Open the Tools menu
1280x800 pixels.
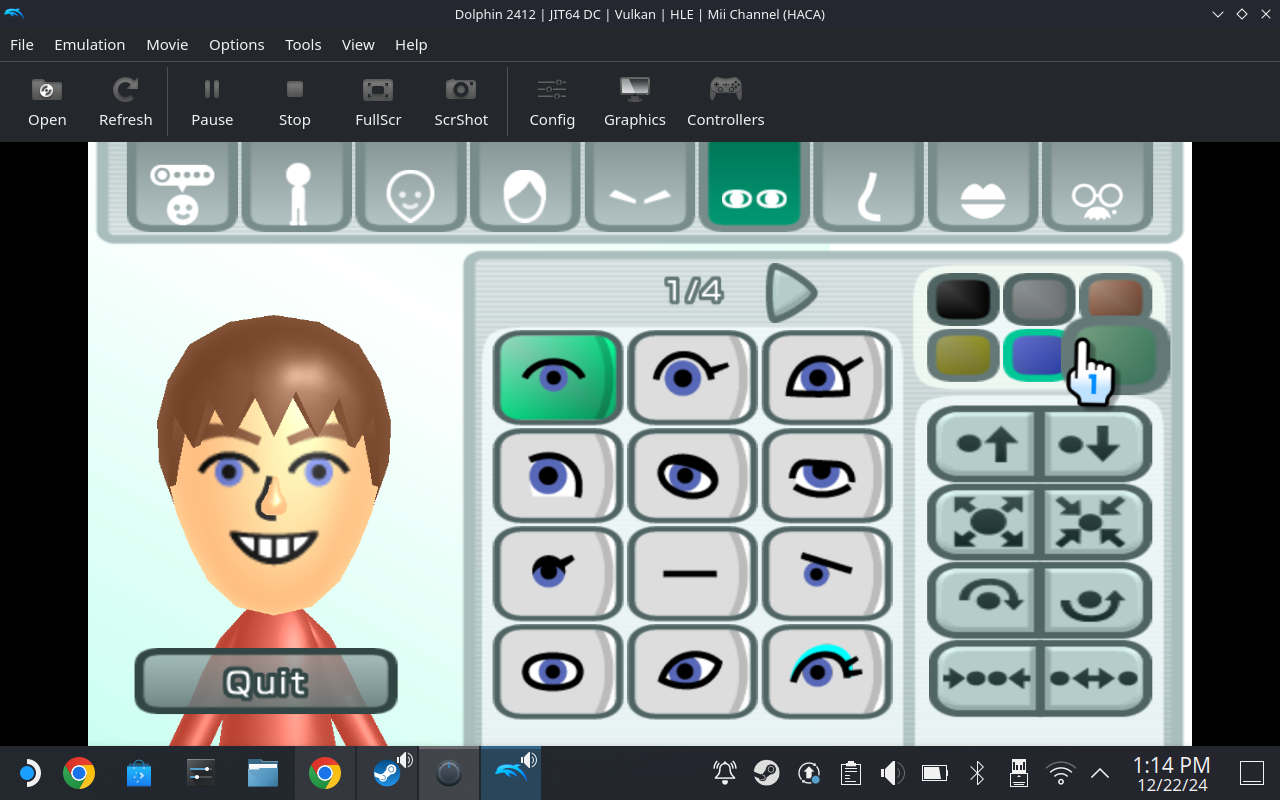pyautogui.click(x=303, y=44)
